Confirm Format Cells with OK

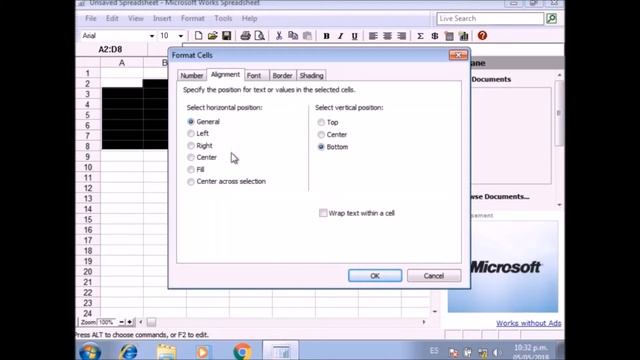375,276
